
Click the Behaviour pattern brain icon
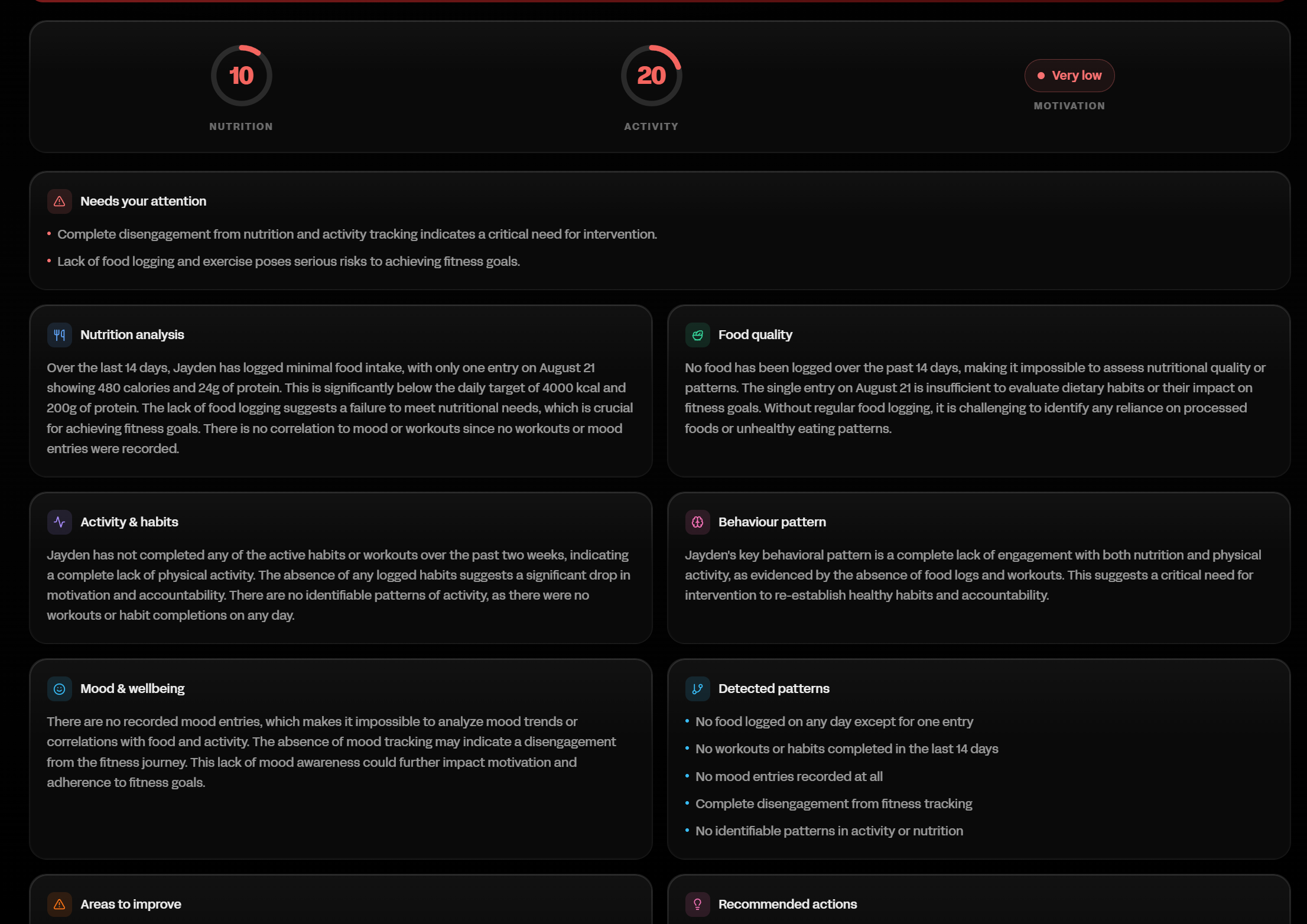pyautogui.click(x=698, y=522)
